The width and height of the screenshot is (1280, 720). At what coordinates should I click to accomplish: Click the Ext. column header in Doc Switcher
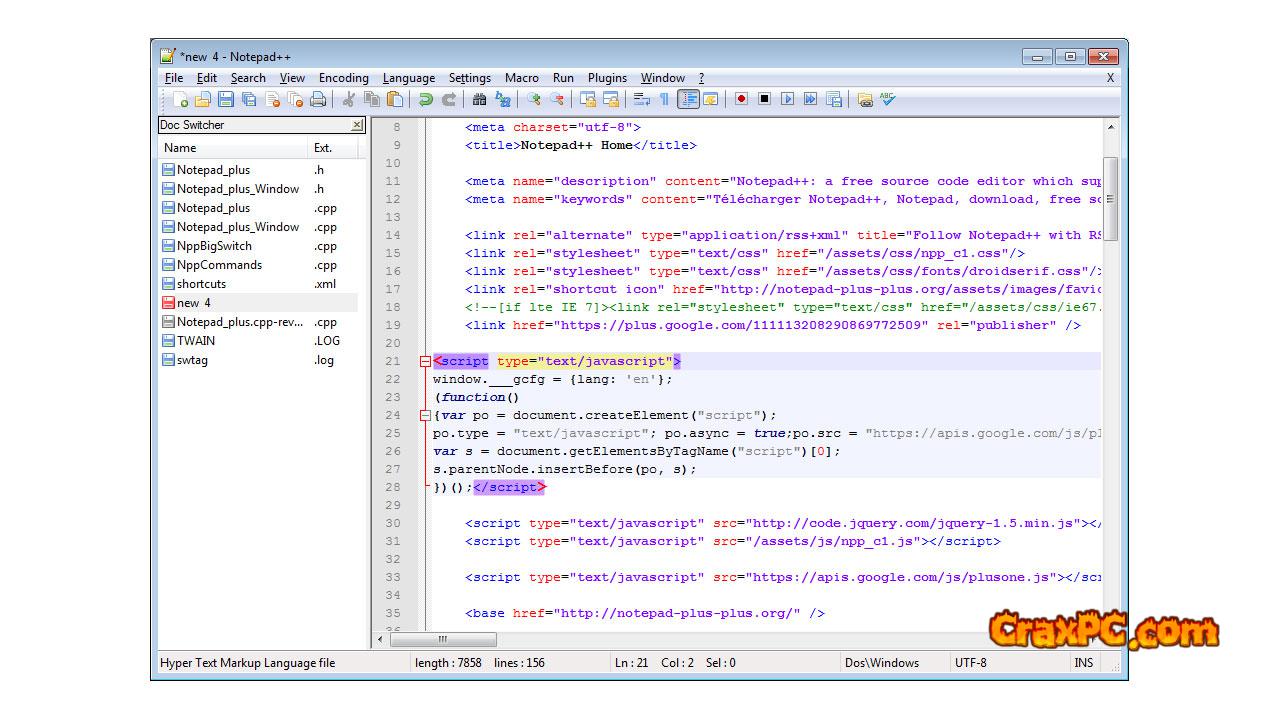(323, 148)
